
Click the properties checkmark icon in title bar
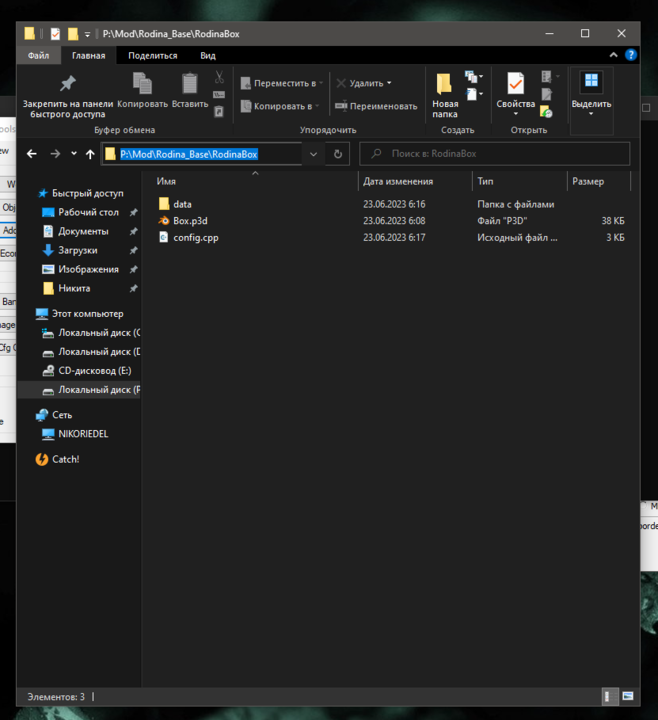pos(55,34)
